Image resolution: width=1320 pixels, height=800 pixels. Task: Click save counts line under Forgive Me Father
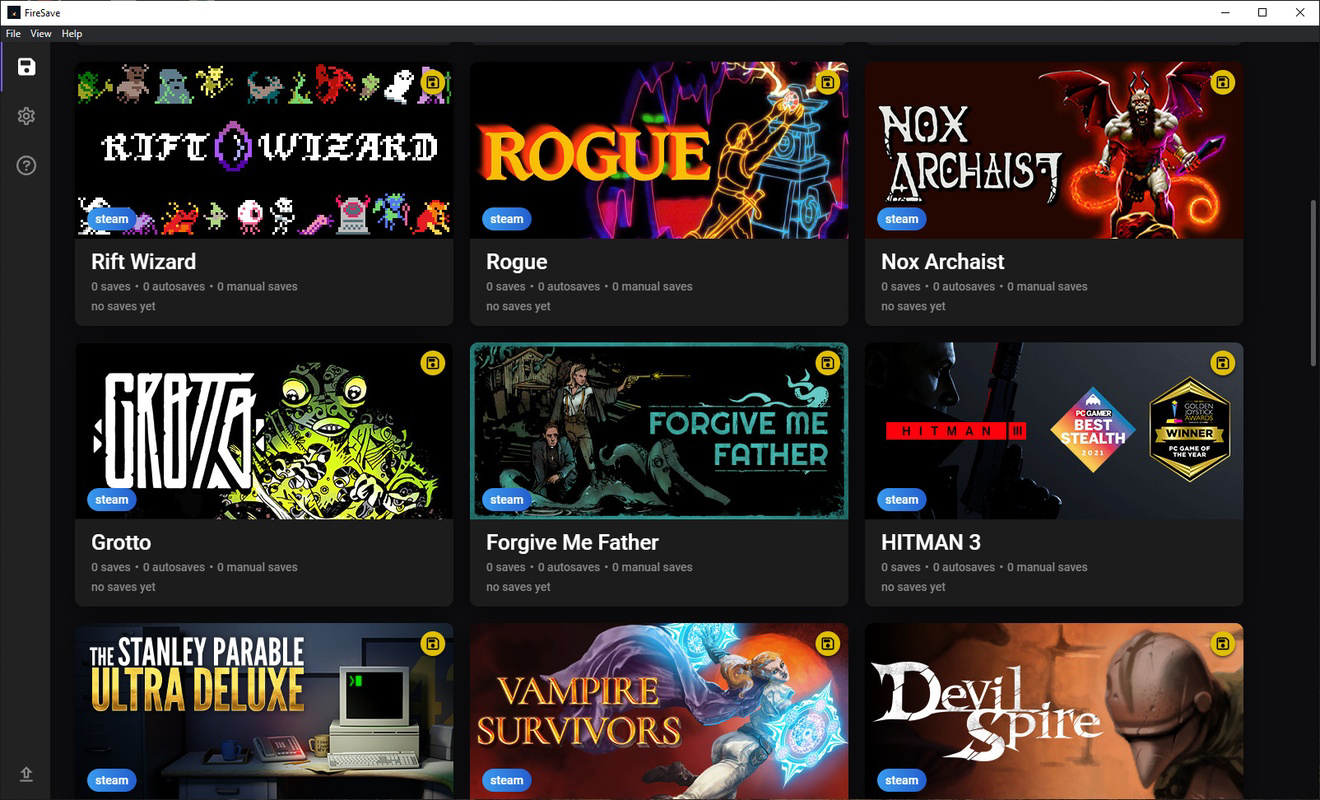[589, 567]
